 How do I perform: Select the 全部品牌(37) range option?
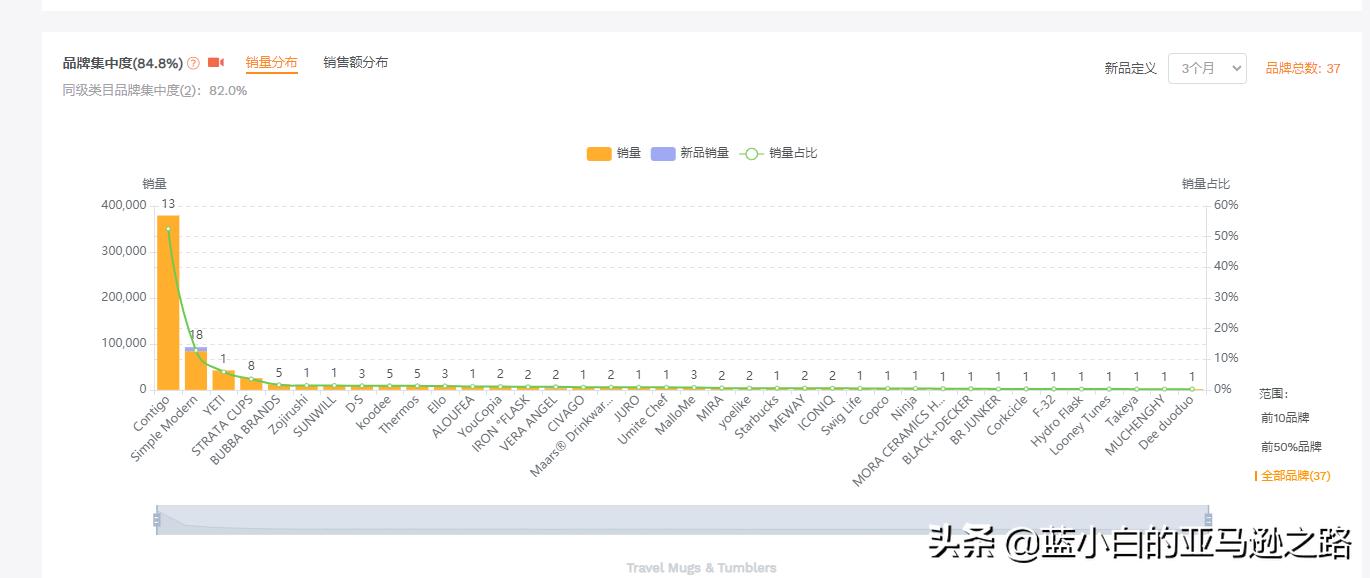[1295, 476]
